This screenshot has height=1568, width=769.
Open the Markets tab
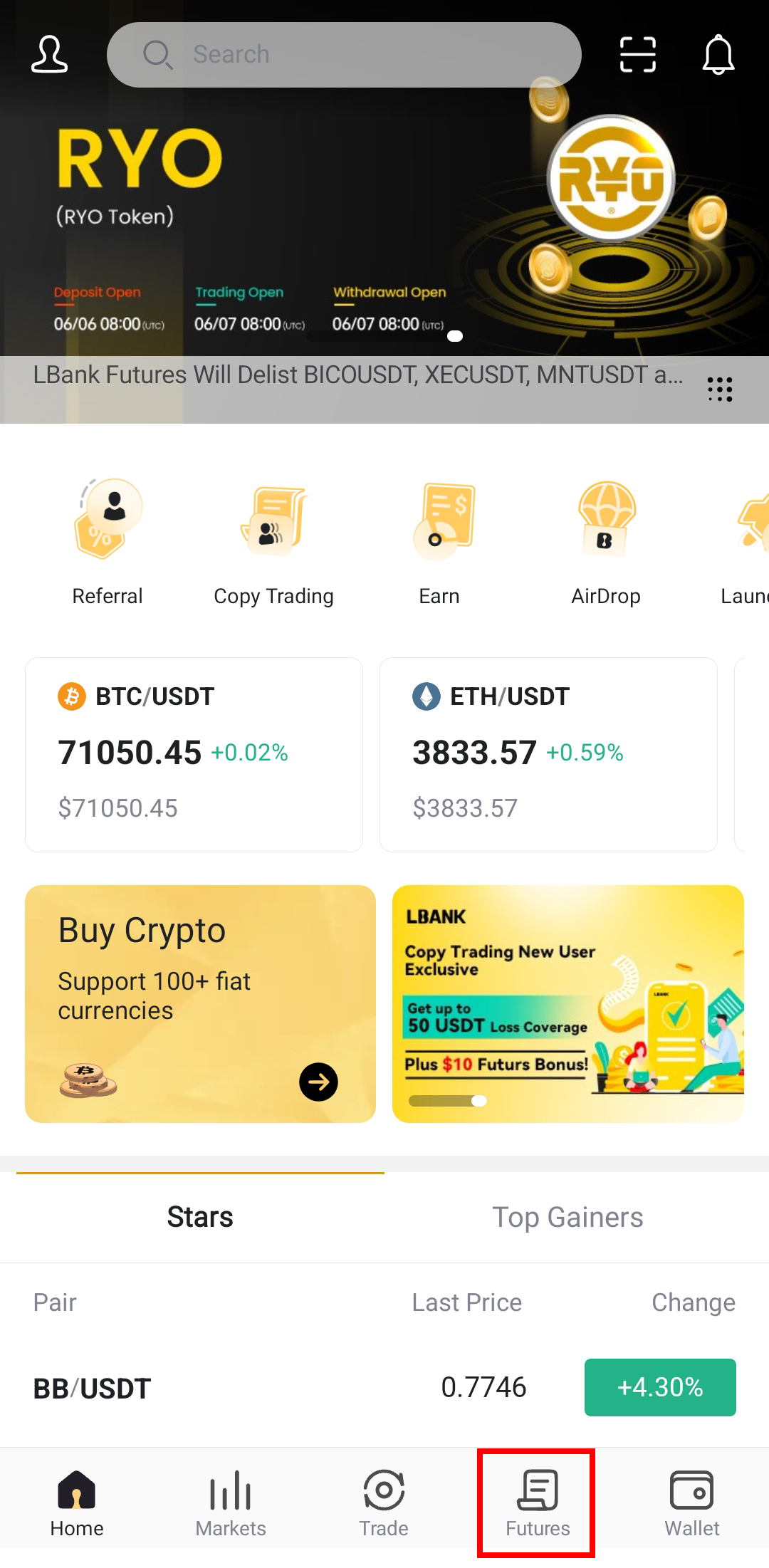point(231,1503)
